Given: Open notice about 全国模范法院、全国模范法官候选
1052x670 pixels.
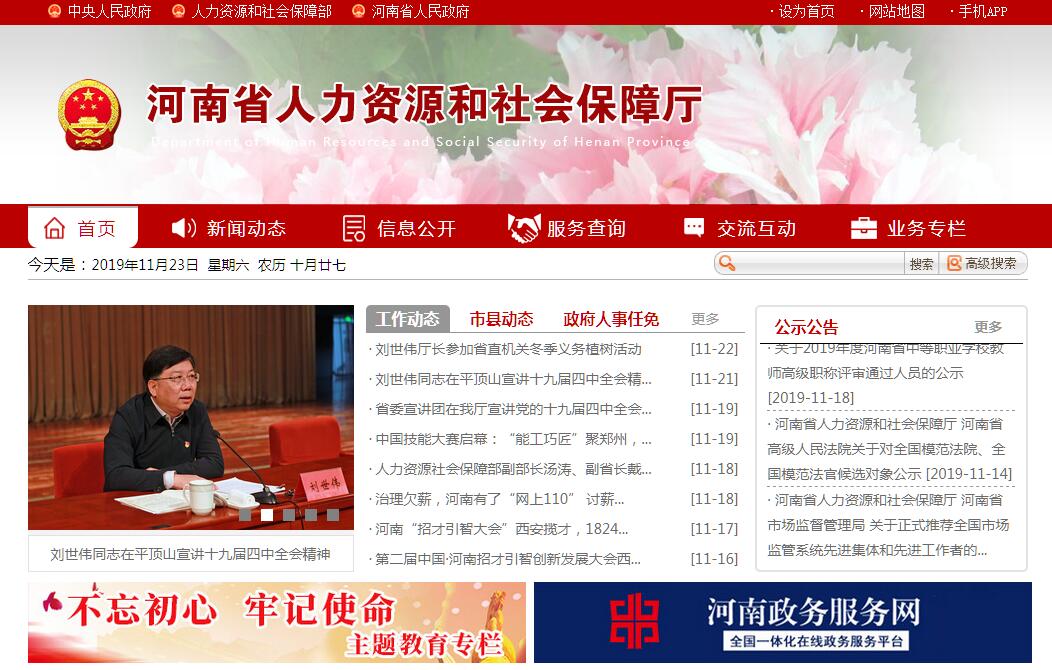Looking at the screenshot, I should click(x=890, y=449).
